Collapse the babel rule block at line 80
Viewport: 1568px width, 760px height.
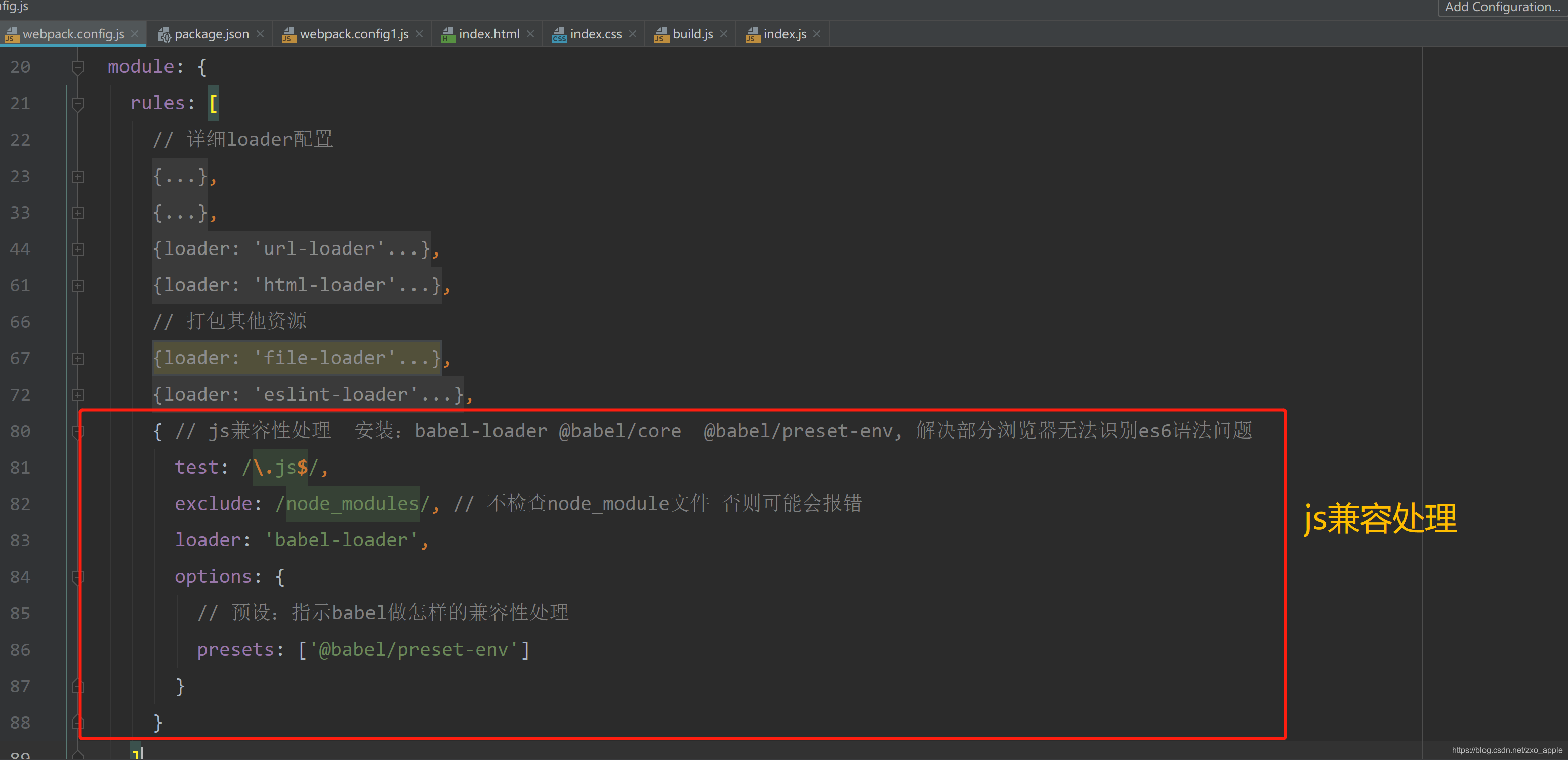point(78,432)
